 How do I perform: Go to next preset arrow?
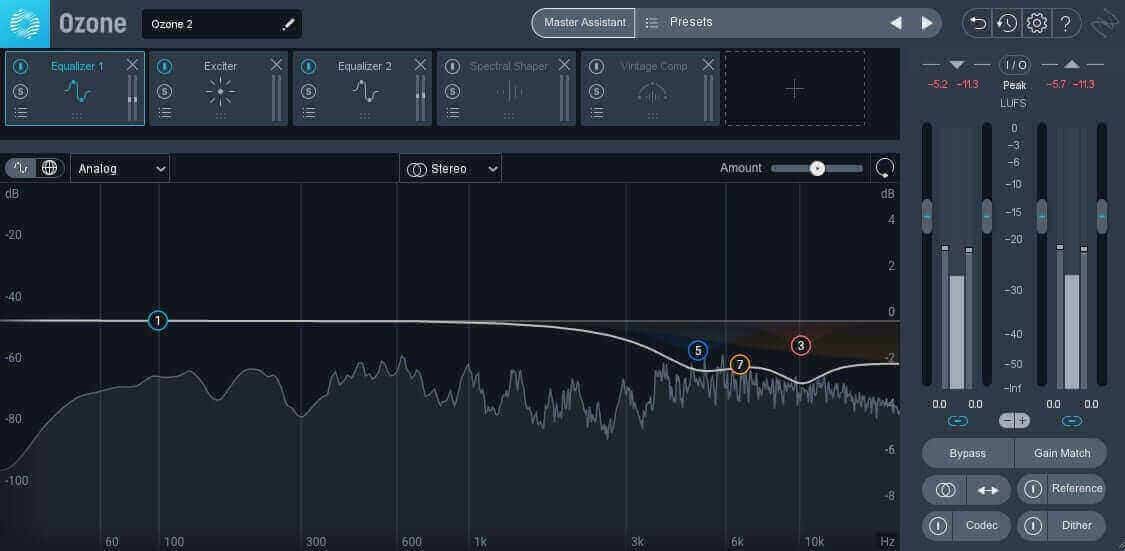click(x=926, y=23)
